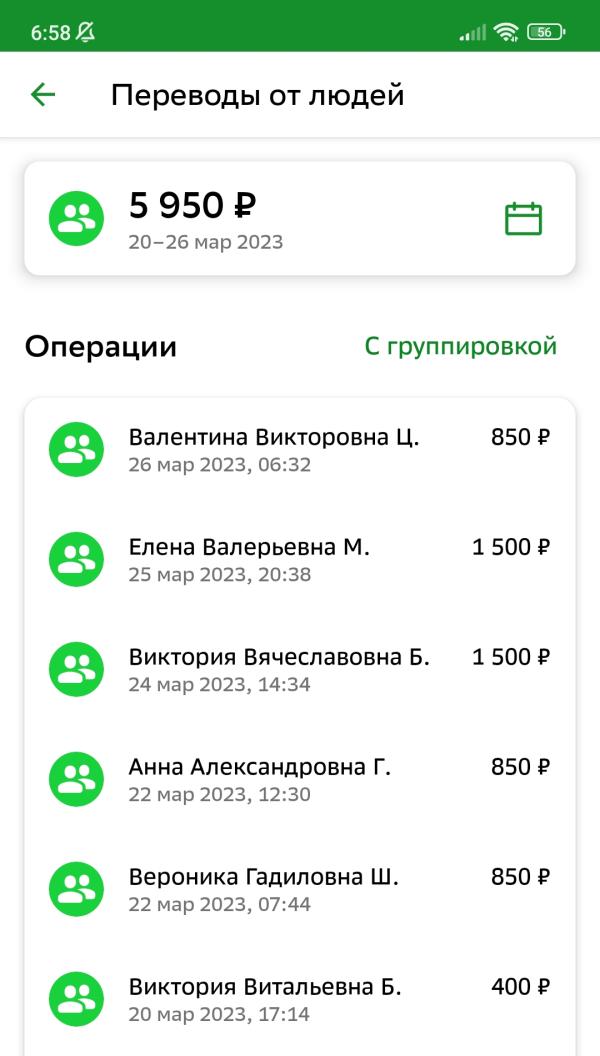
Task: Tap the avatar icon for Елена Валерьевна М.
Action: [x=76, y=559]
